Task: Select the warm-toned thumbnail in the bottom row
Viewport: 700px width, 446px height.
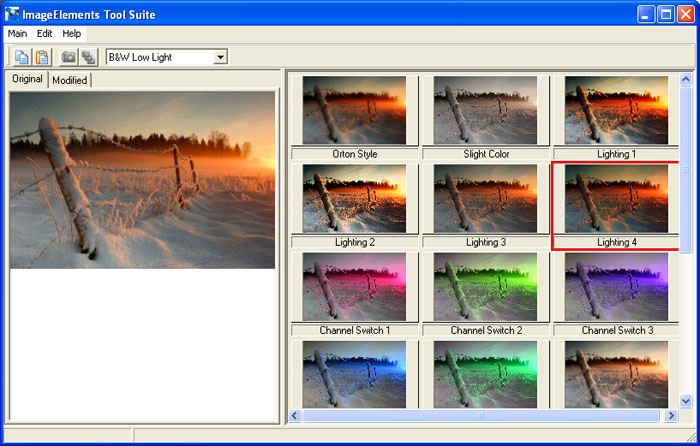Action: point(617,374)
